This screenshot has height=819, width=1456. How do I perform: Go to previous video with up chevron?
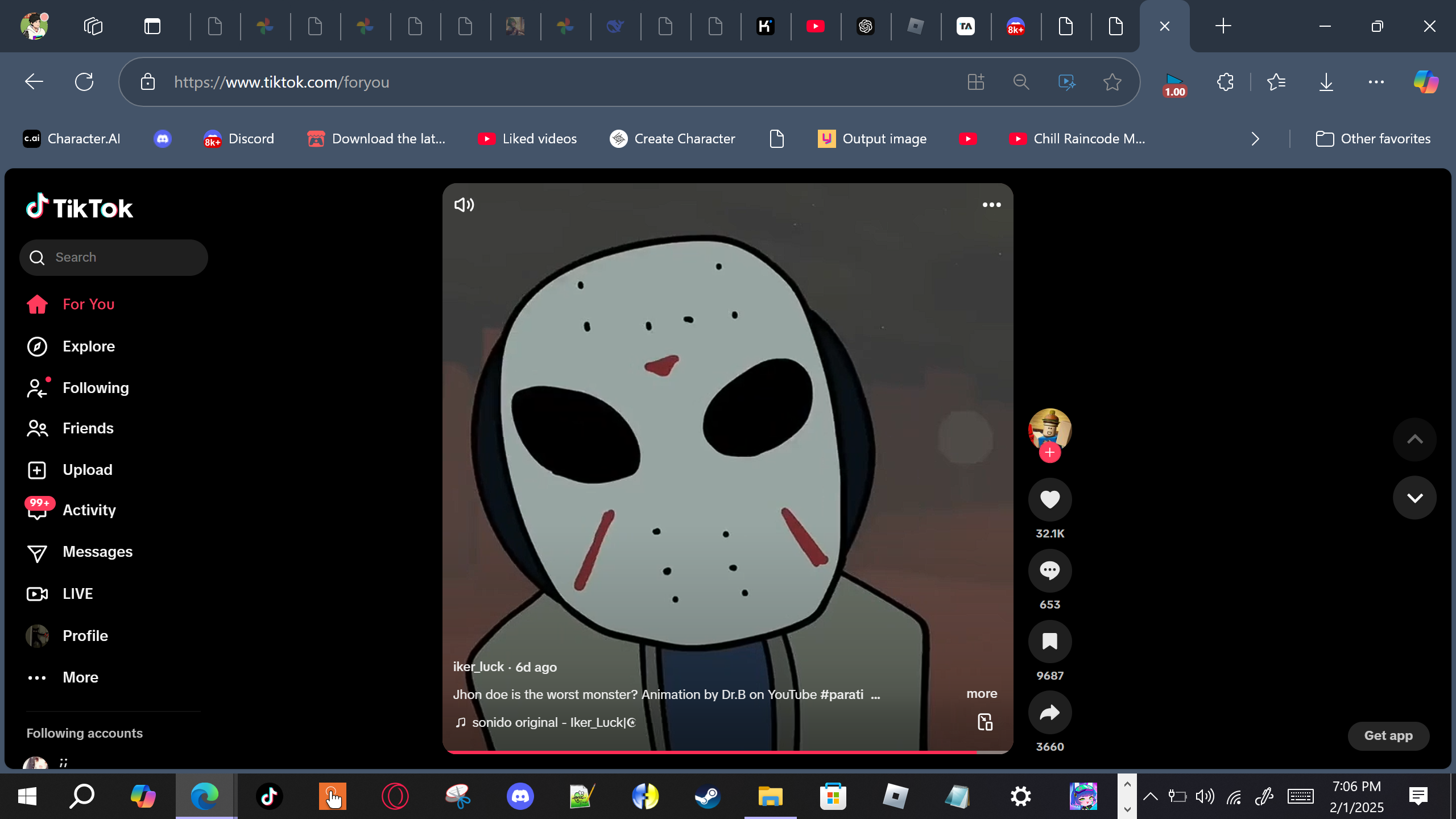[x=1414, y=439]
